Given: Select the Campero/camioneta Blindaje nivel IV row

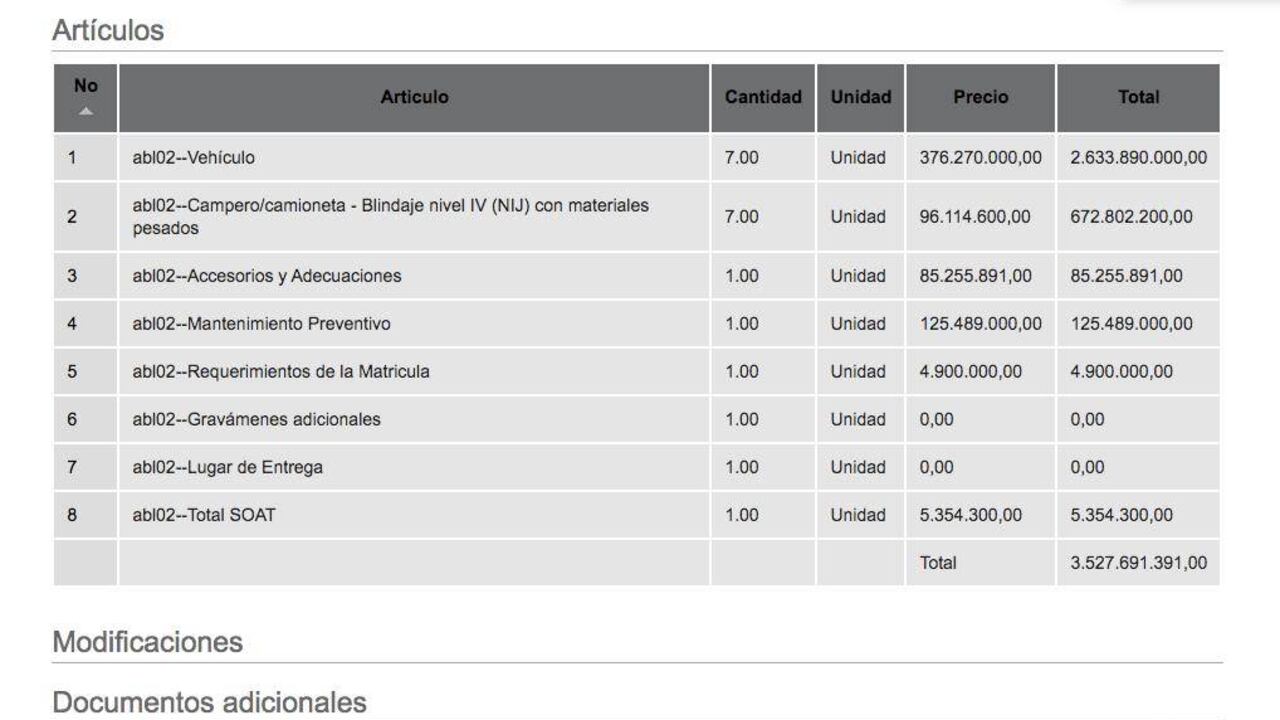Looking at the screenshot, I should (636, 216).
